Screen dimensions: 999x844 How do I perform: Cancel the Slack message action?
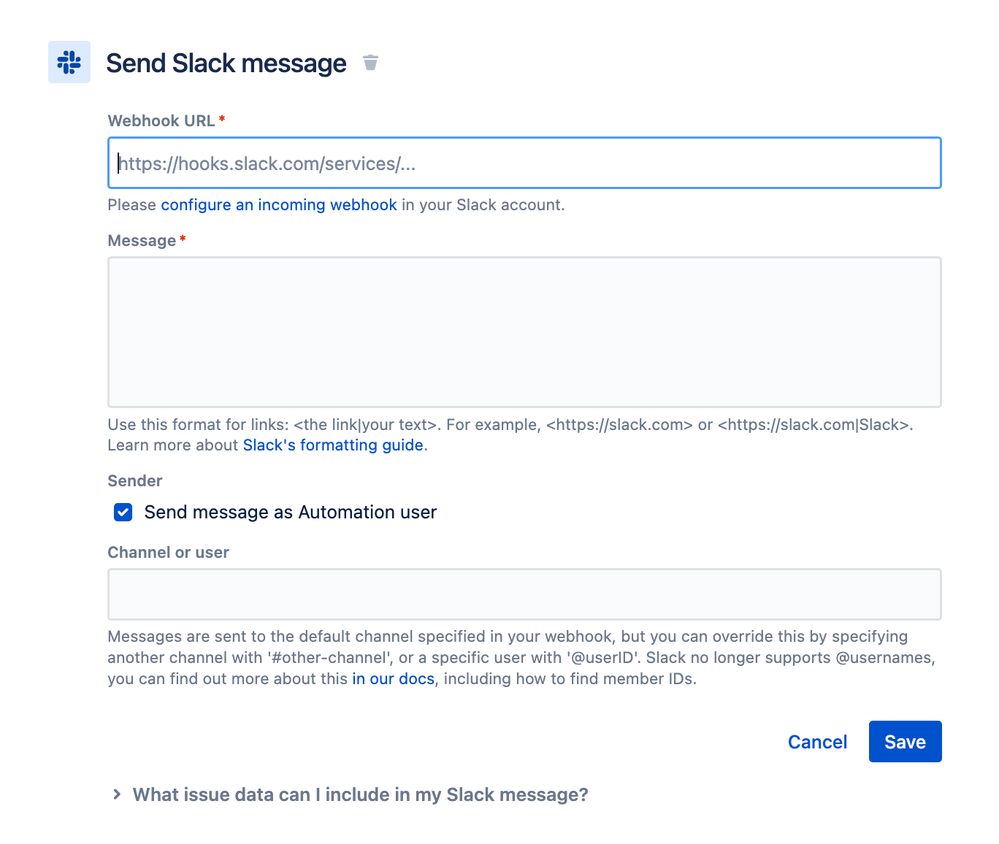coord(817,742)
